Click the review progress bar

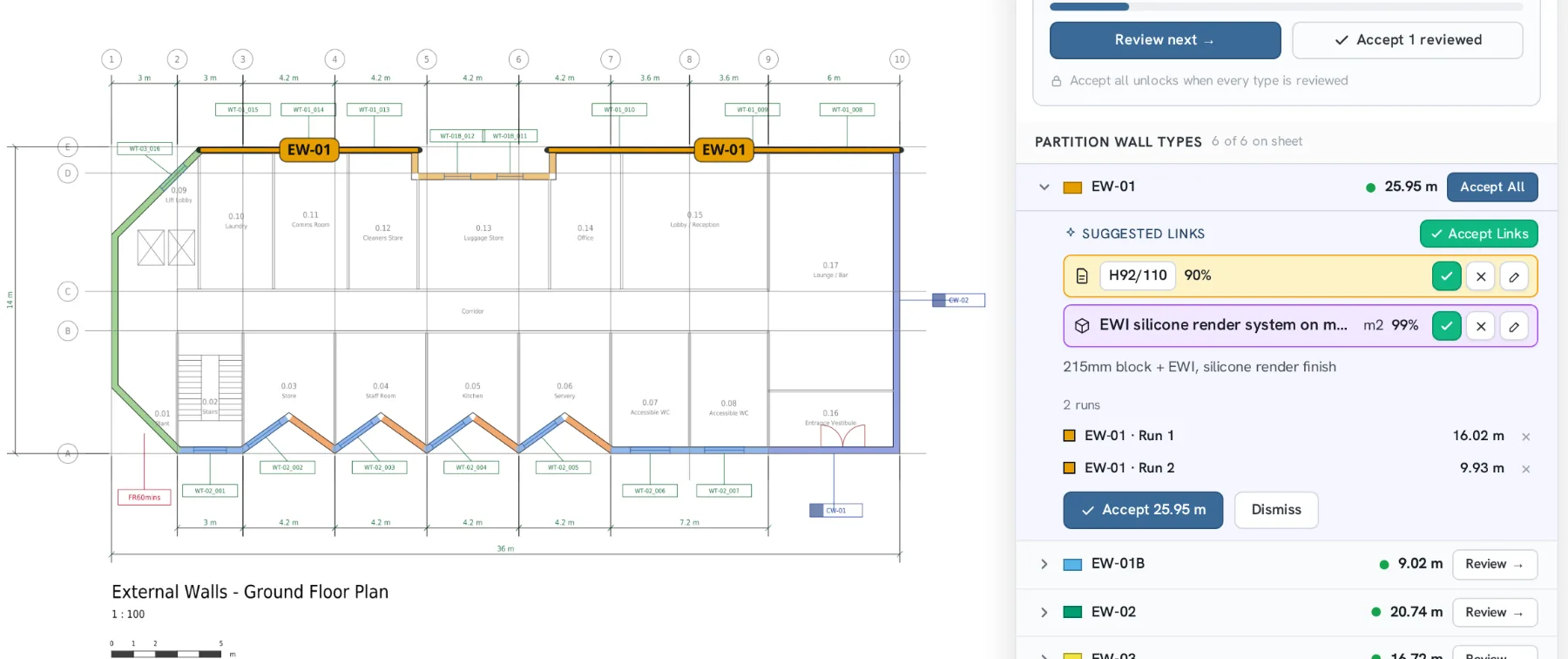1286,6
